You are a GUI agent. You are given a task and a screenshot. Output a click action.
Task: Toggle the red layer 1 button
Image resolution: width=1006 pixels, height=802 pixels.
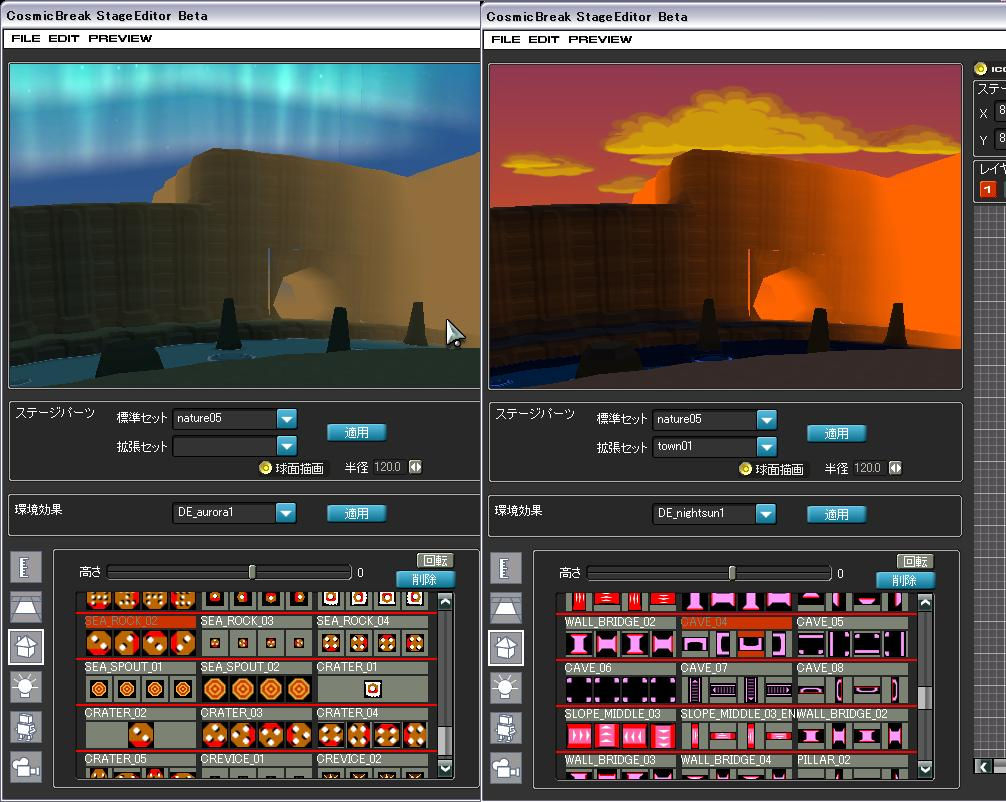(988, 189)
